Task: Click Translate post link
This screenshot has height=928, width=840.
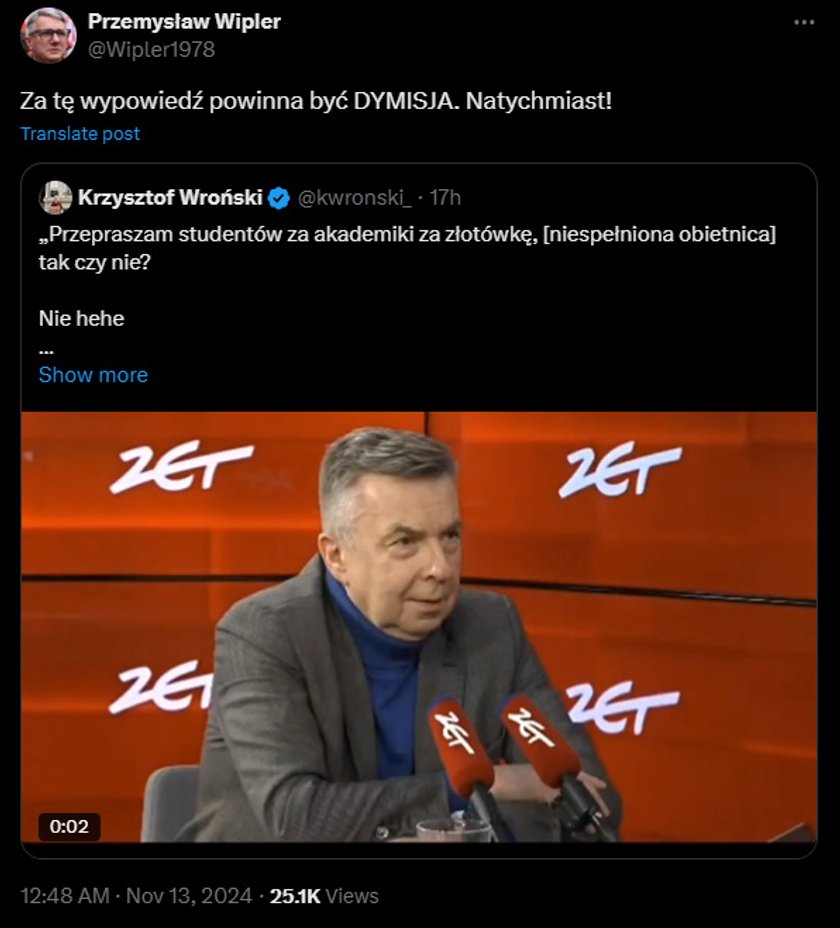Action: (81, 134)
